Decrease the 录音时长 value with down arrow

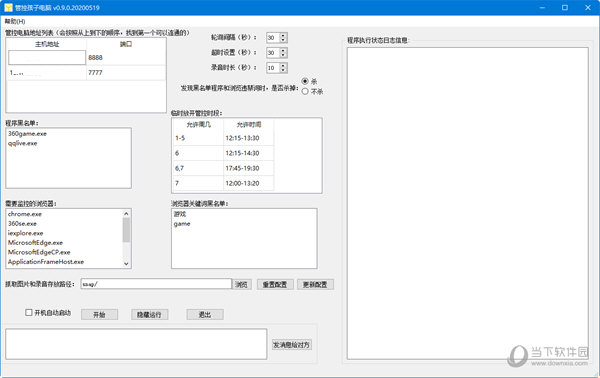(283, 70)
